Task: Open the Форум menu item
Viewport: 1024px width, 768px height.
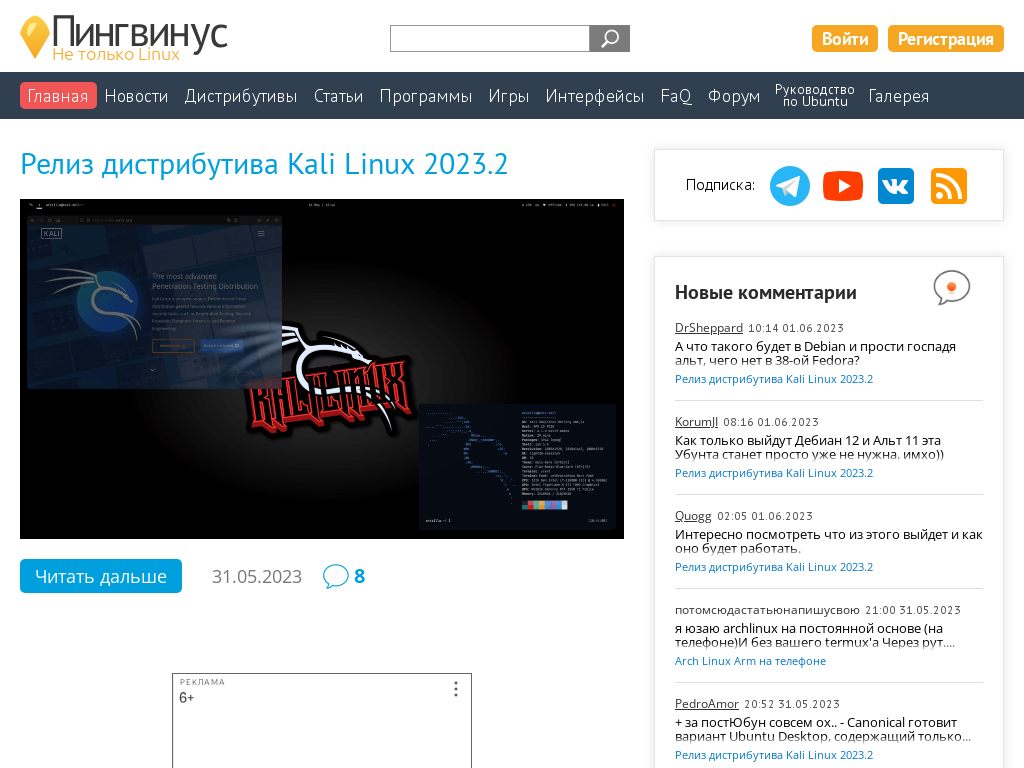Action: tap(734, 96)
